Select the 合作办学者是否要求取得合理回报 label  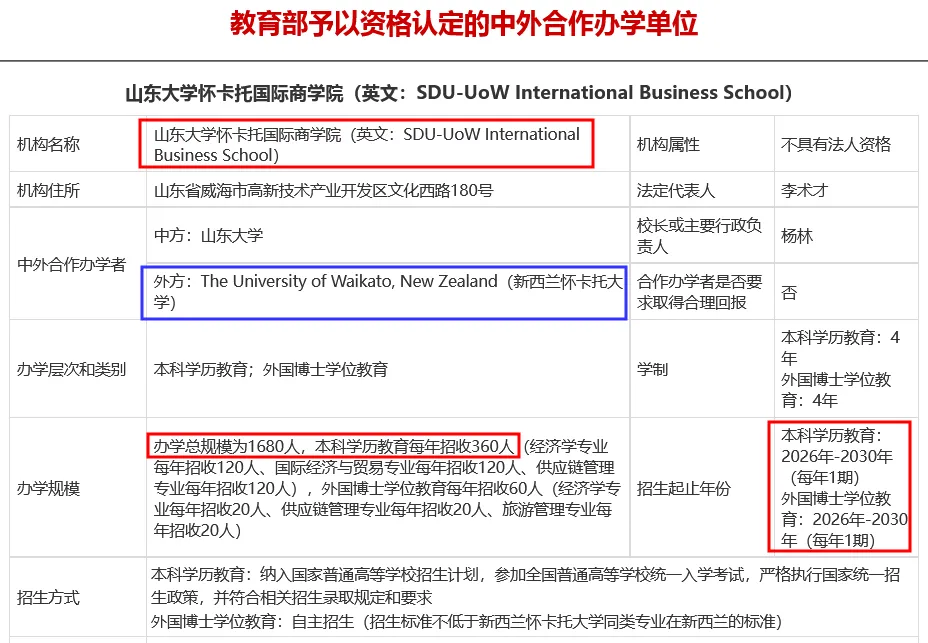pyautogui.click(x=699, y=292)
